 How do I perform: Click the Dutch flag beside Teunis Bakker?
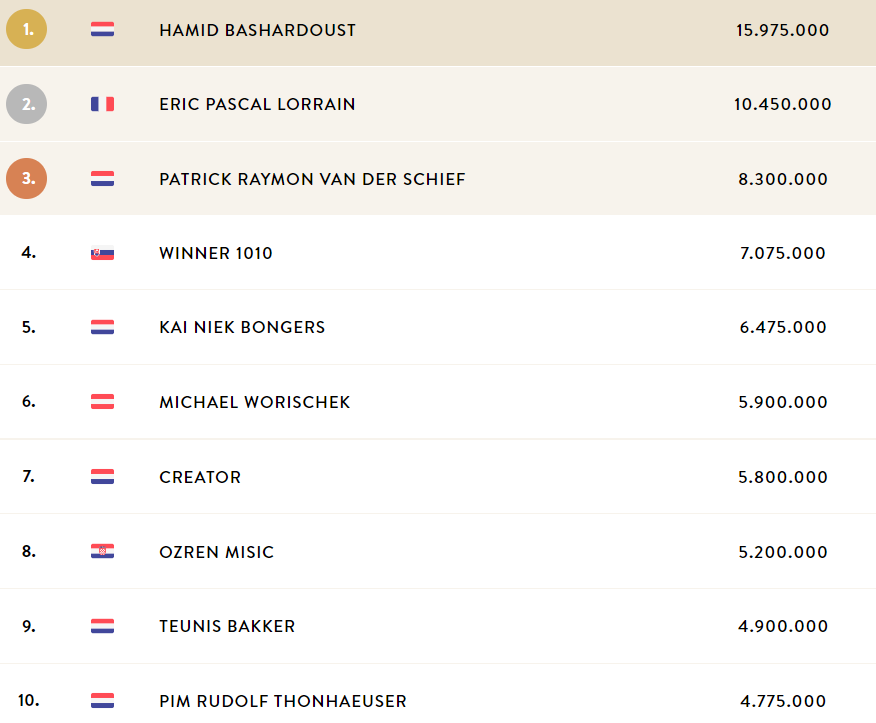point(102,626)
